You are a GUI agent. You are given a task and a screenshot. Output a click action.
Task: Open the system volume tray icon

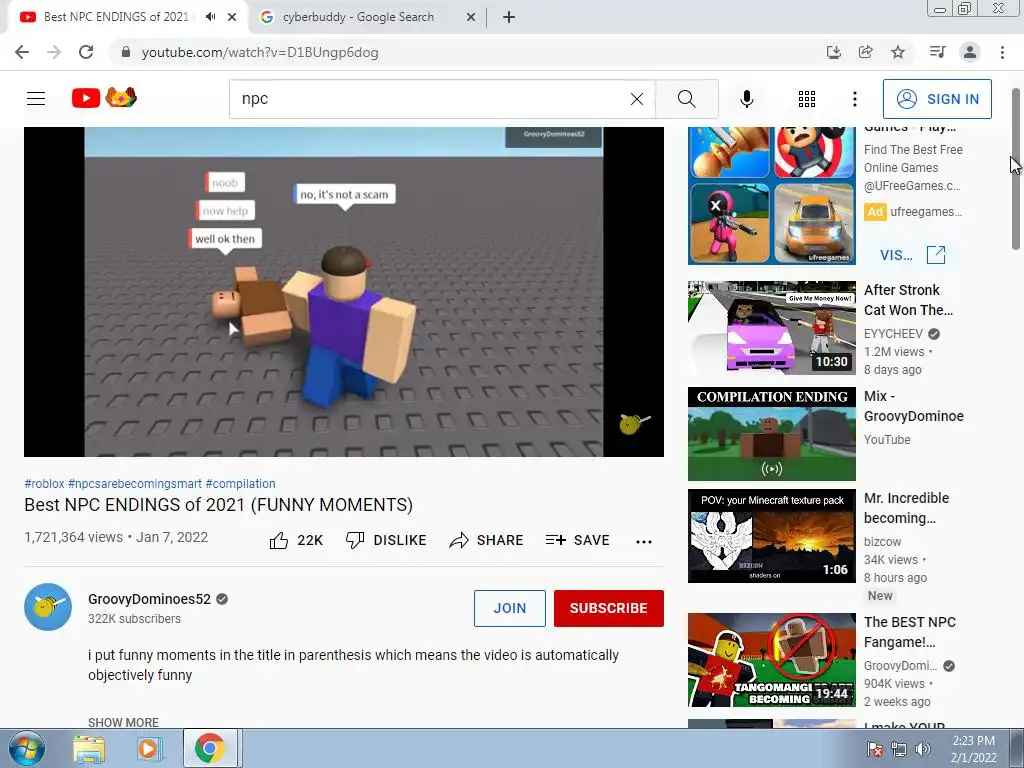pyautogui.click(x=923, y=749)
